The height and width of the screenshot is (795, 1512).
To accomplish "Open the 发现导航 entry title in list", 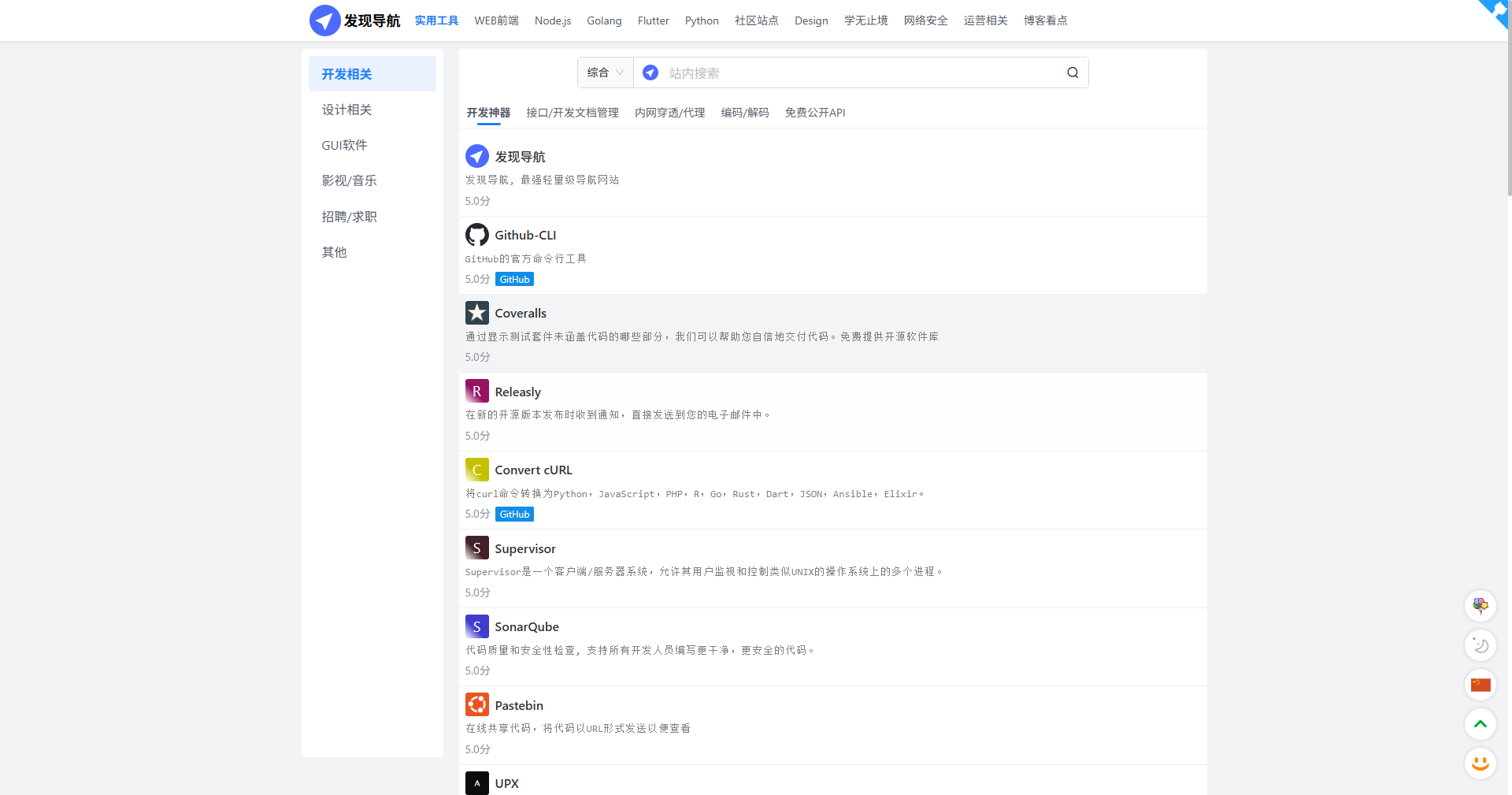I will coord(520,157).
